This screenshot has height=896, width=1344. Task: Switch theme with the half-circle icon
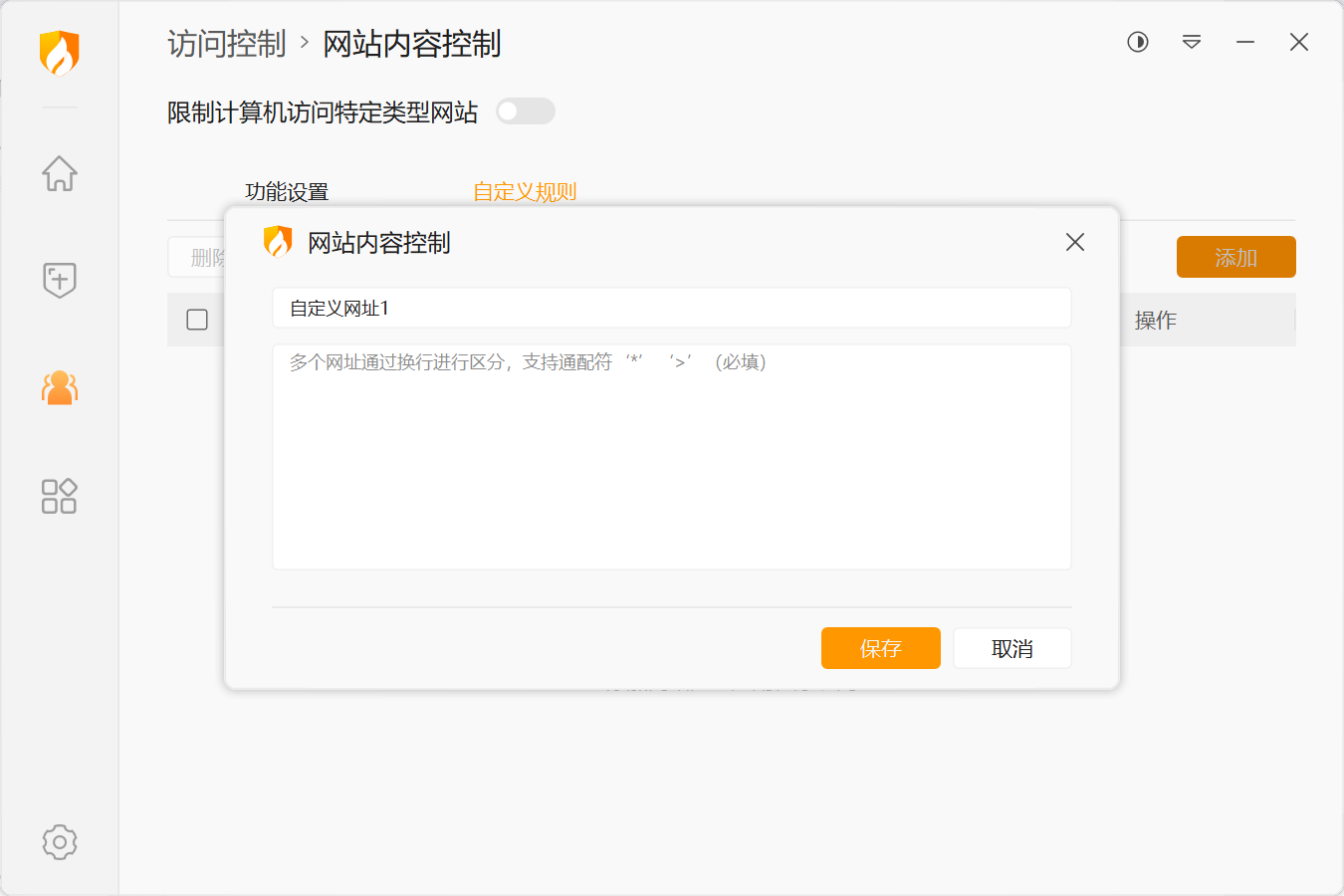(x=1138, y=42)
